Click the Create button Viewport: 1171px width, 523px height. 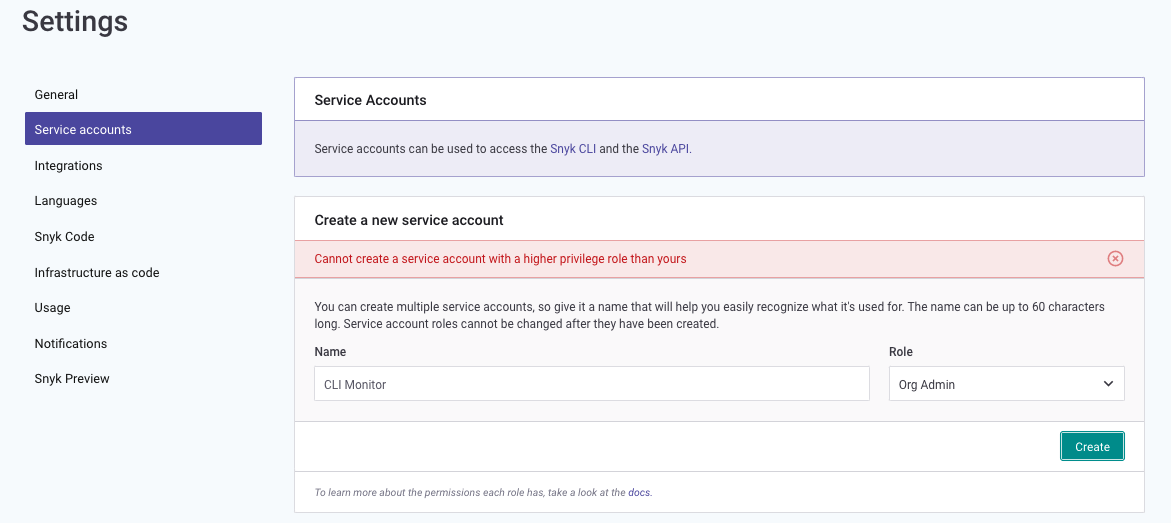(x=1092, y=447)
